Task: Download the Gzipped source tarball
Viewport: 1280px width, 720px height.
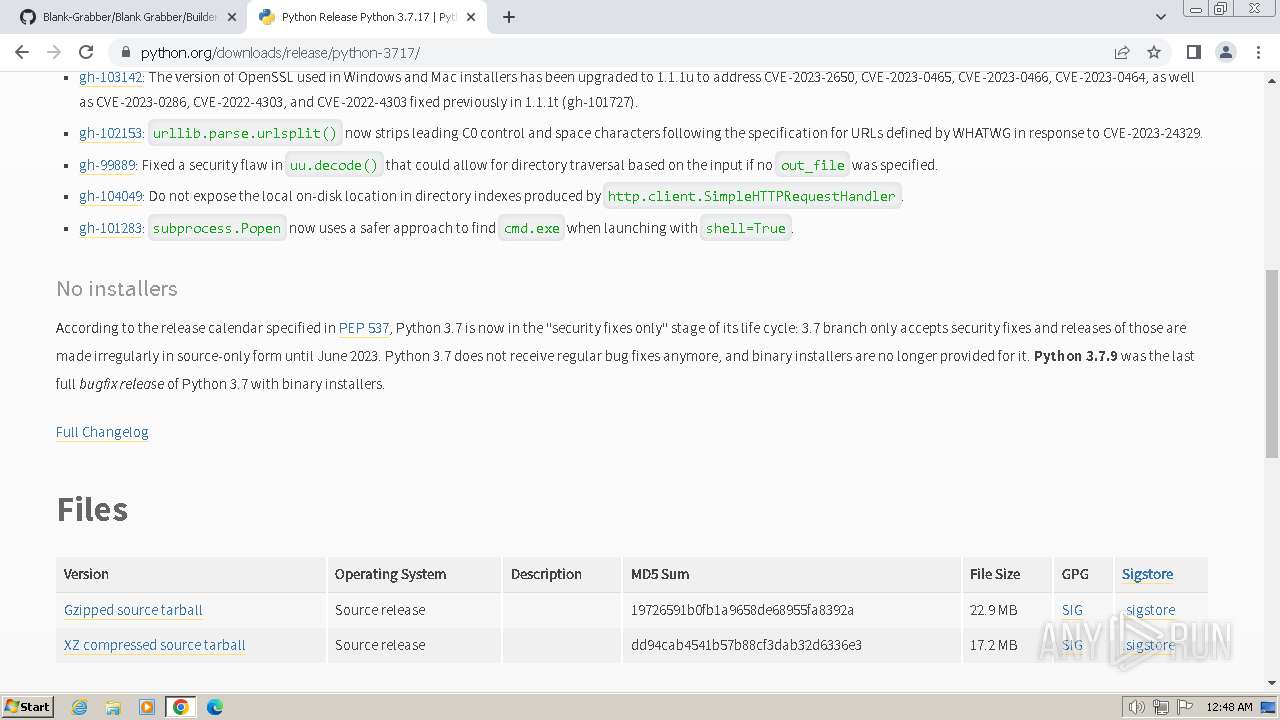Action: coord(133,610)
